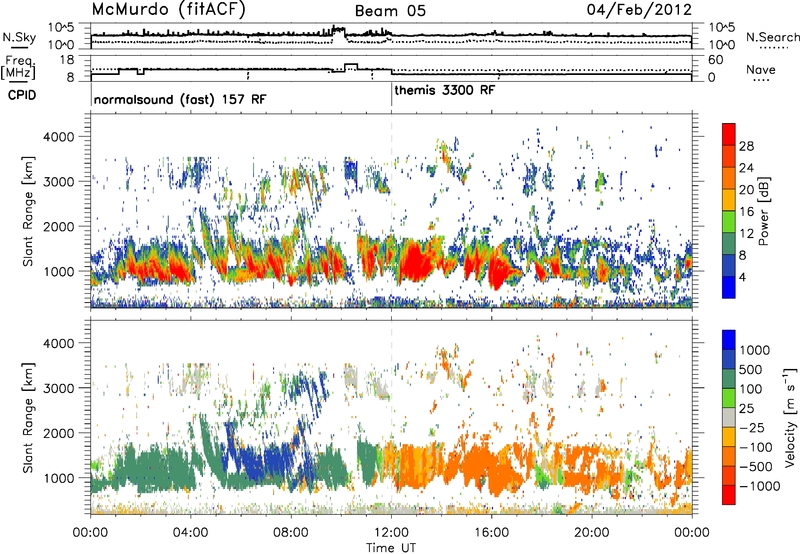
Task: Click the '-100' value on Velocity colorbar
Action: [758, 447]
